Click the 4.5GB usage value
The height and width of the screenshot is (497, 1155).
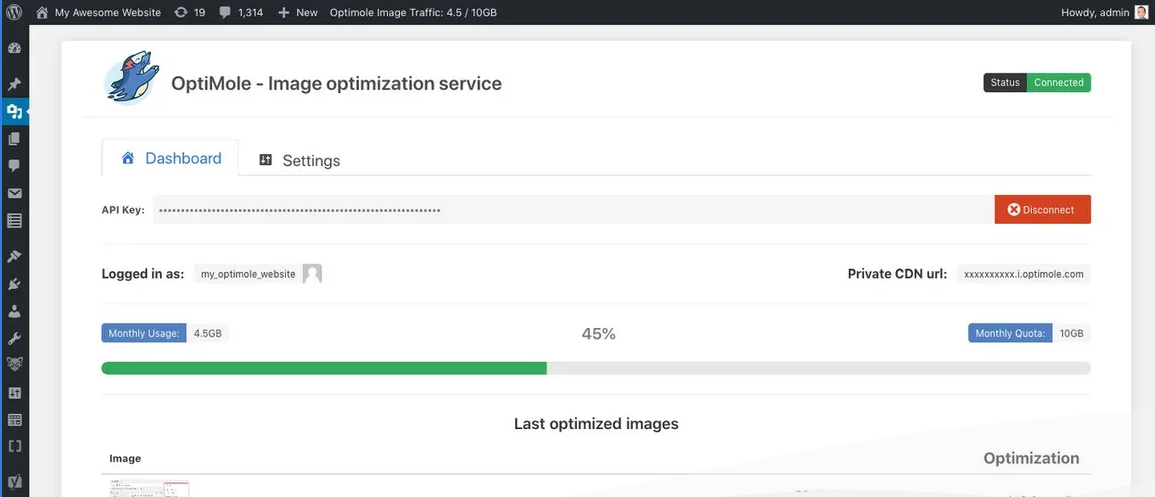208,334
